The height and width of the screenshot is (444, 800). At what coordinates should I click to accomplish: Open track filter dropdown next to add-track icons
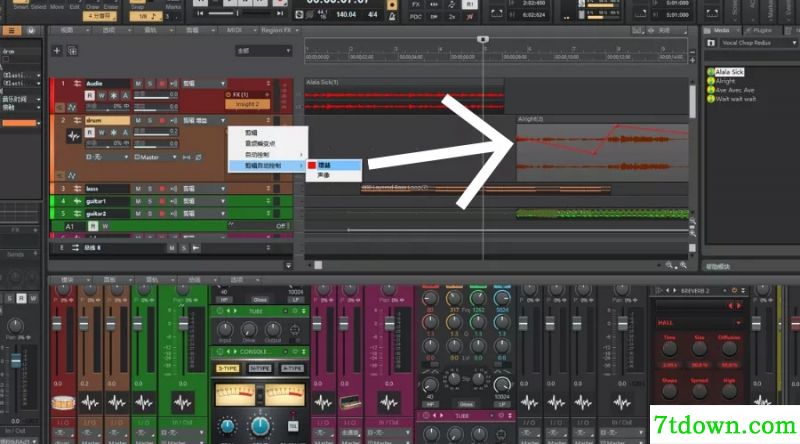(x=263, y=51)
